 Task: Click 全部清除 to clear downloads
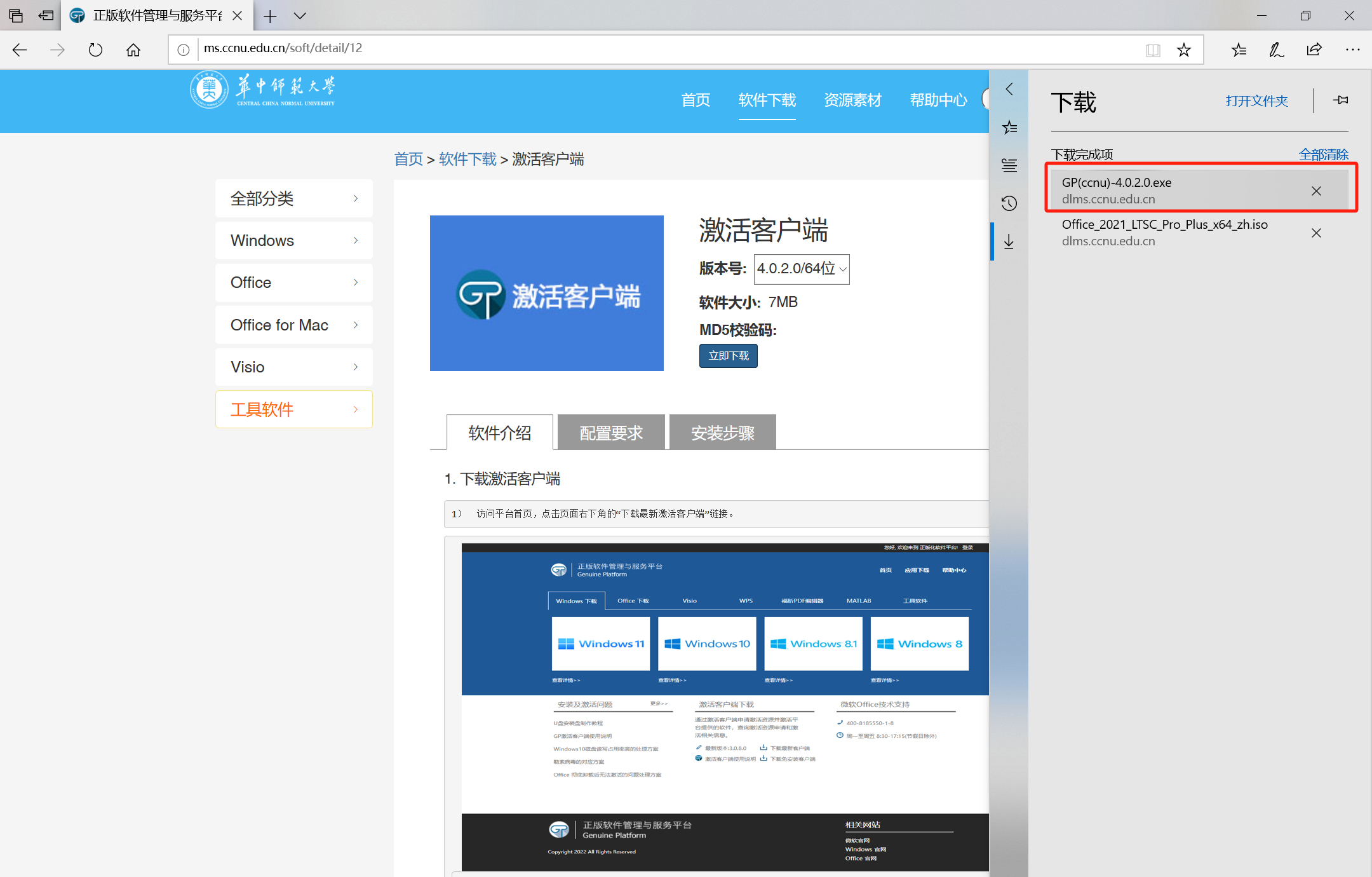1323,154
